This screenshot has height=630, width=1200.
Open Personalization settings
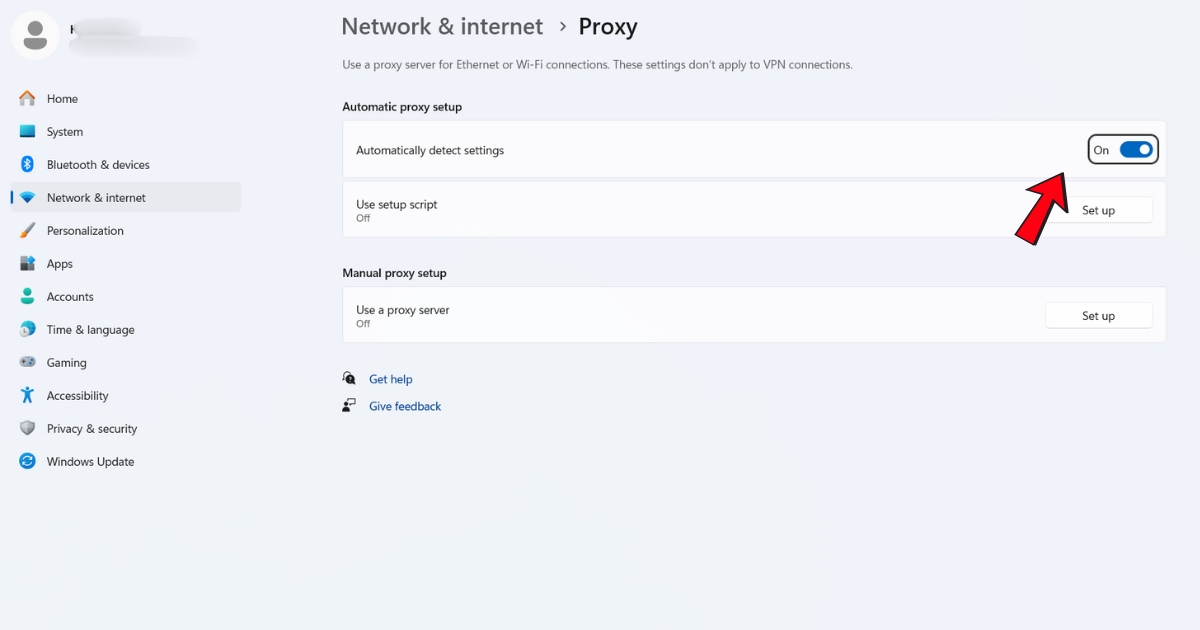coord(84,230)
